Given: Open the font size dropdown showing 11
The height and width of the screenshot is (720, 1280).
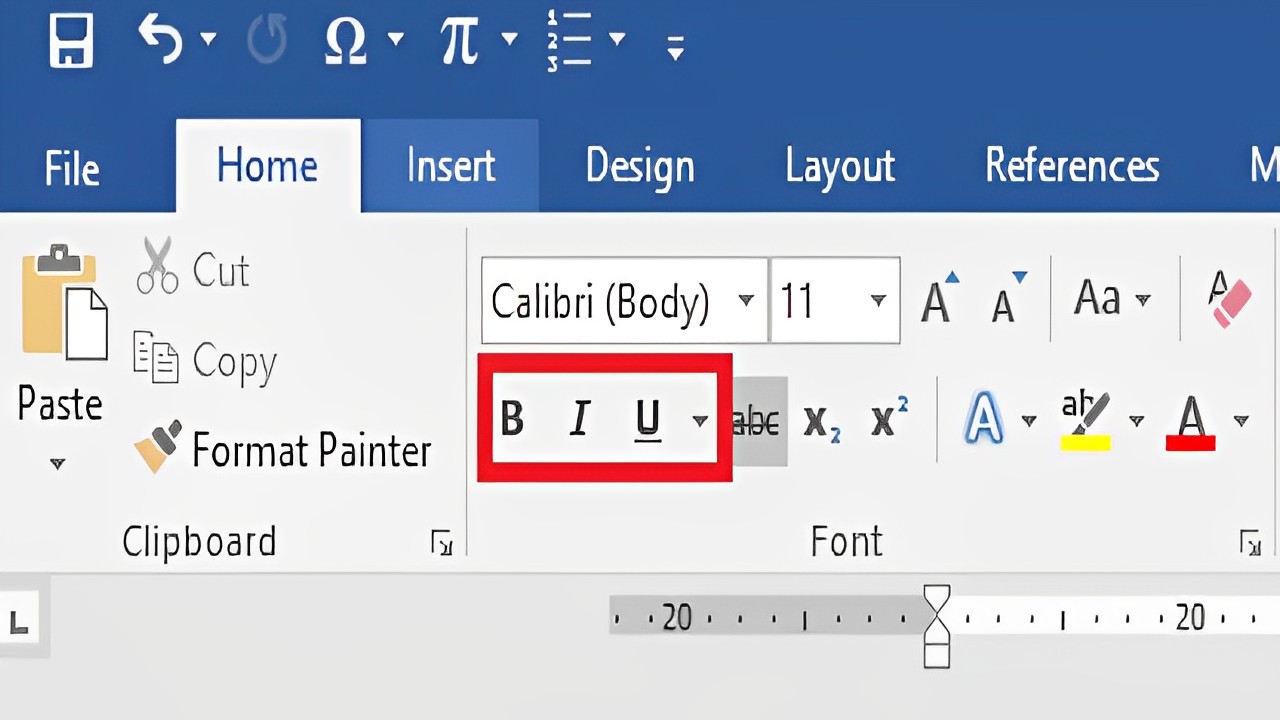Looking at the screenshot, I should coord(878,301).
